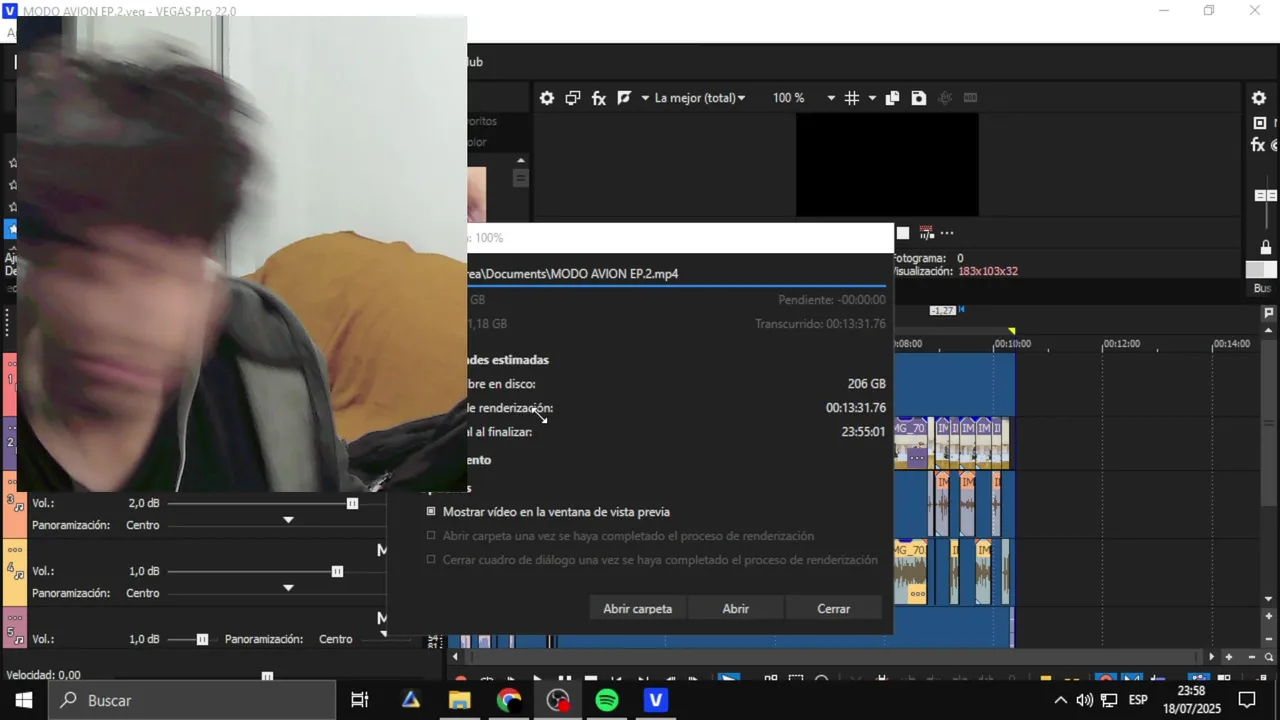Click the Buscar taskbar search box
This screenshot has height=720, width=1280.
point(192,700)
